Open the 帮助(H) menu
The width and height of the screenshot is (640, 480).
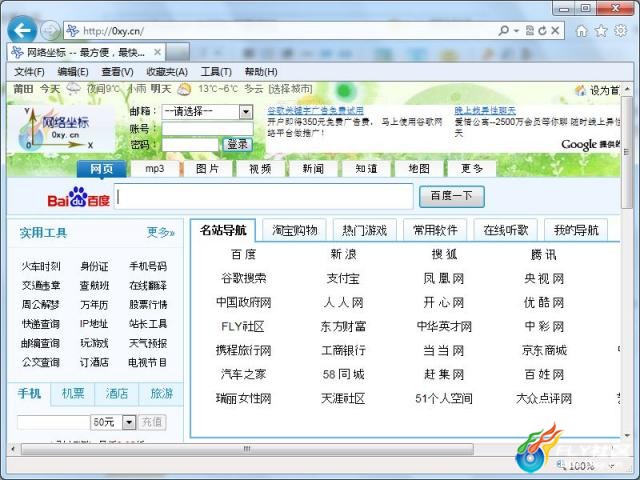pos(261,72)
